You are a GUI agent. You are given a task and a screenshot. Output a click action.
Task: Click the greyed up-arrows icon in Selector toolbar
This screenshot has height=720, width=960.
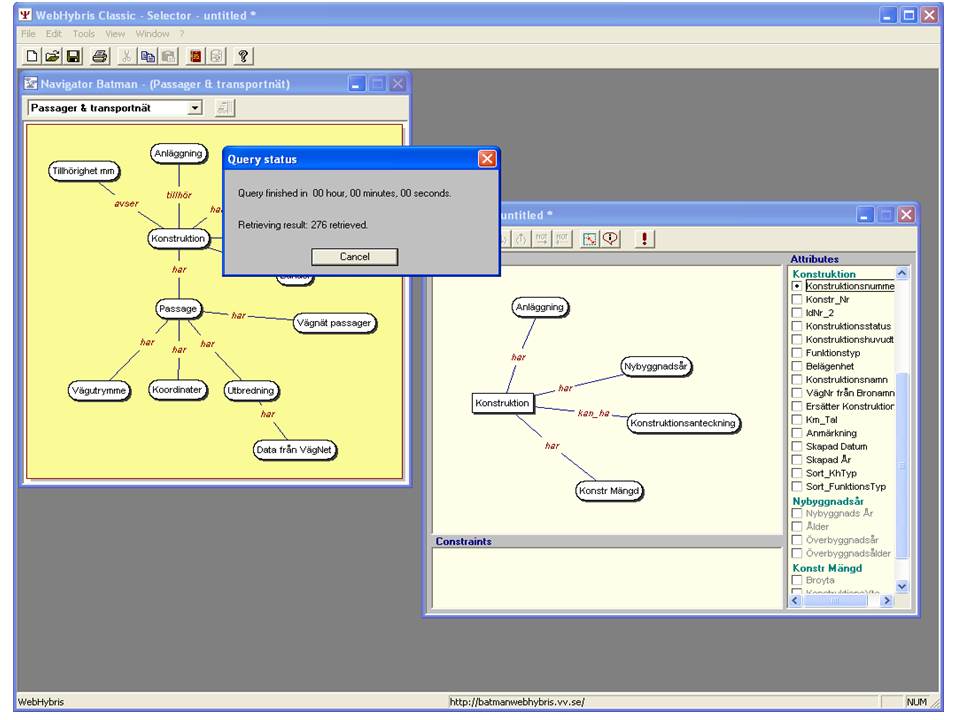(x=521, y=239)
